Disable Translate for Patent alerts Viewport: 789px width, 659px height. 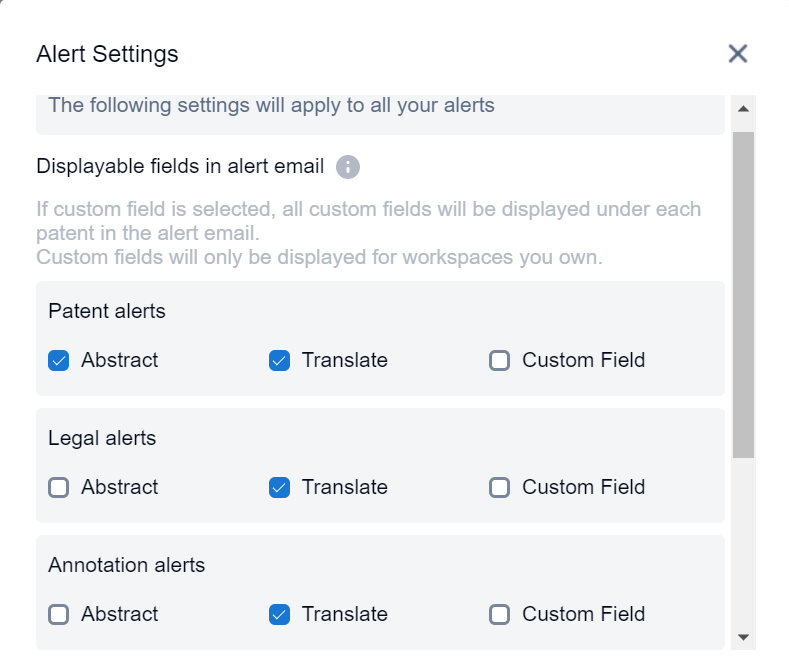pyautogui.click(x=280, y=361)
